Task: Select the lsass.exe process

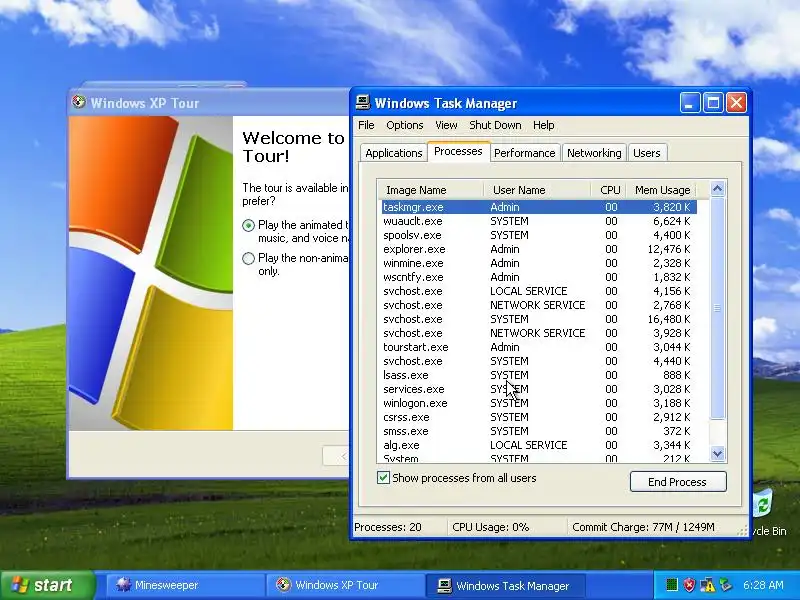Action: [x=537, y=376]
